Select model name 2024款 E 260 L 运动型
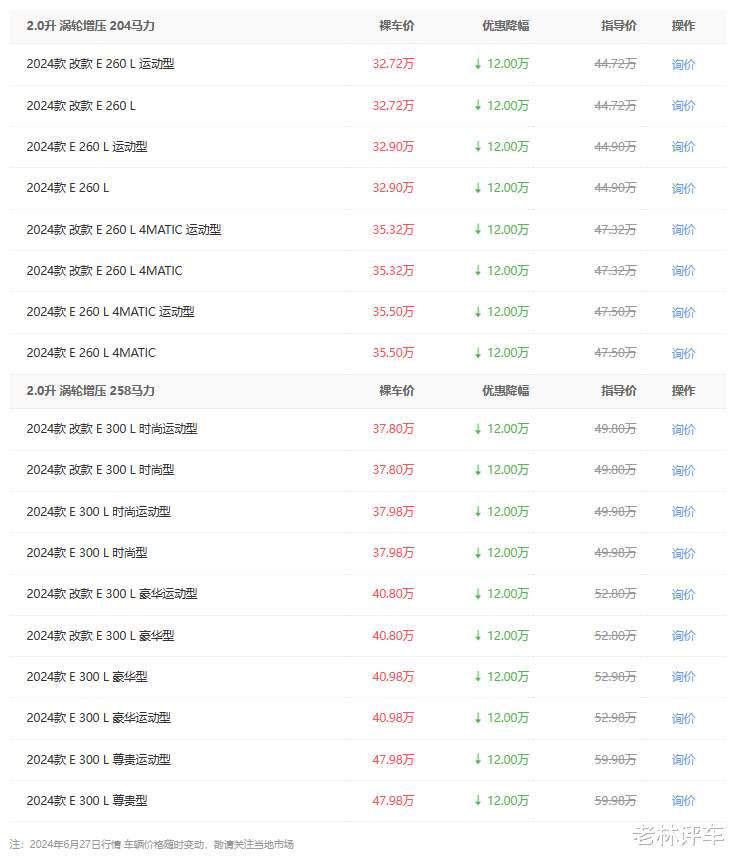The image size is (736, 861). (87, 147)
